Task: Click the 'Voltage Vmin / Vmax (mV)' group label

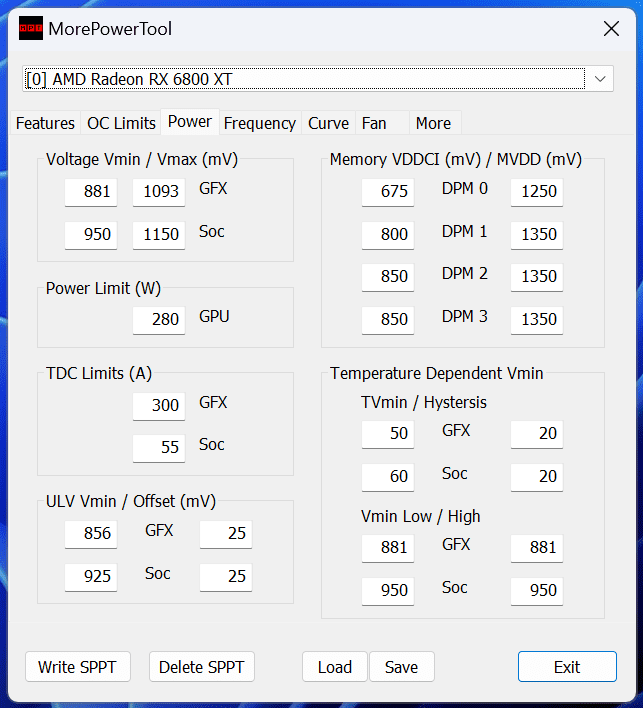Action: tap(142, 159)
